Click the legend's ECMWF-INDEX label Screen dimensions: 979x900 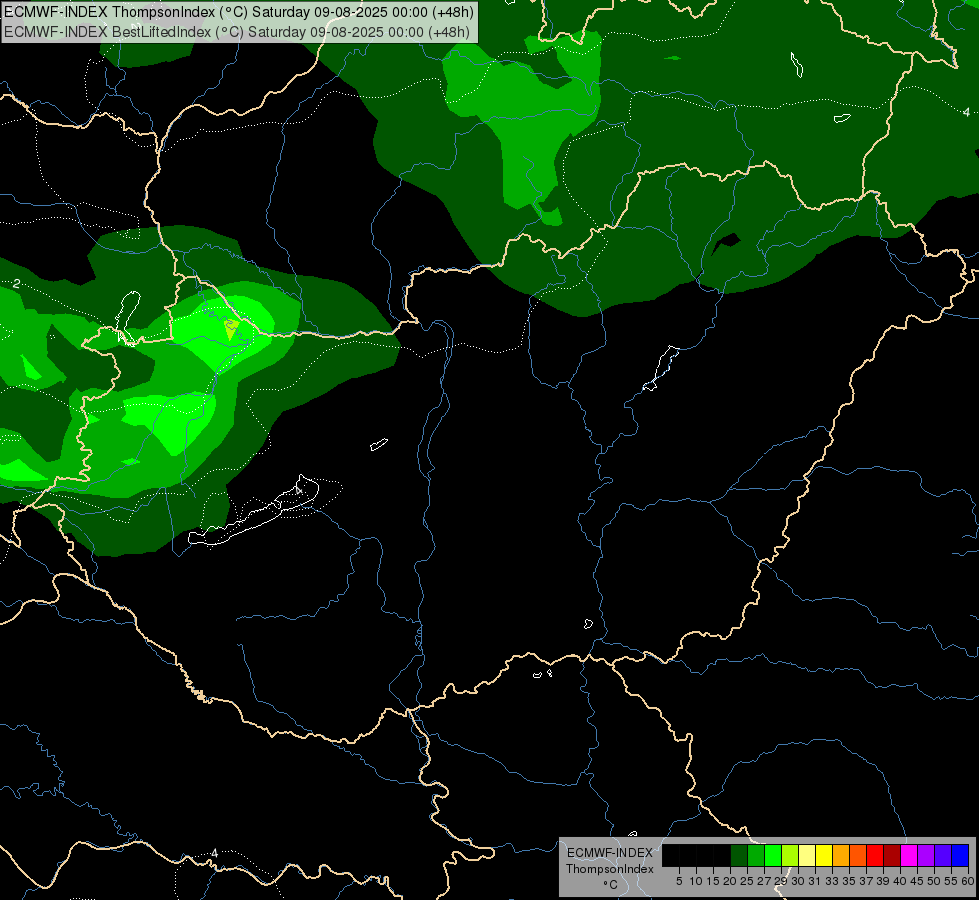coord(610,853)
